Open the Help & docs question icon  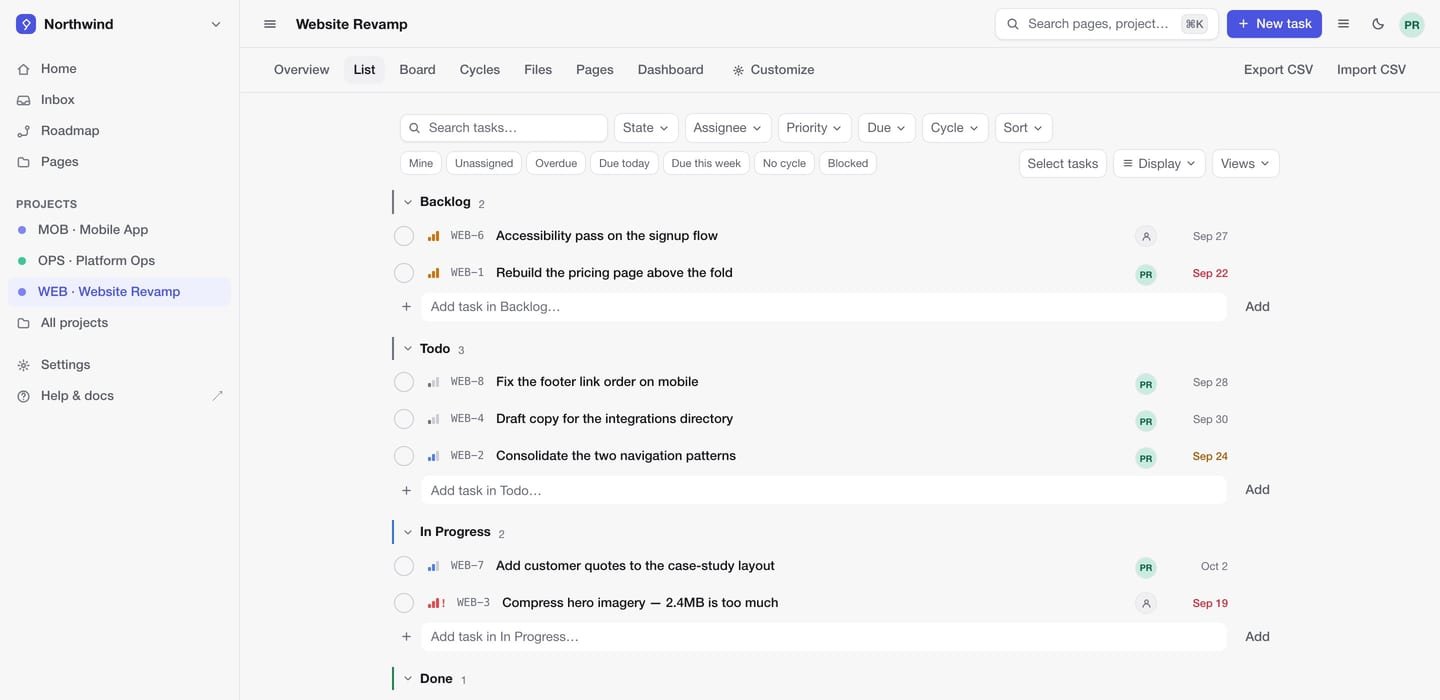pos(24,396)
